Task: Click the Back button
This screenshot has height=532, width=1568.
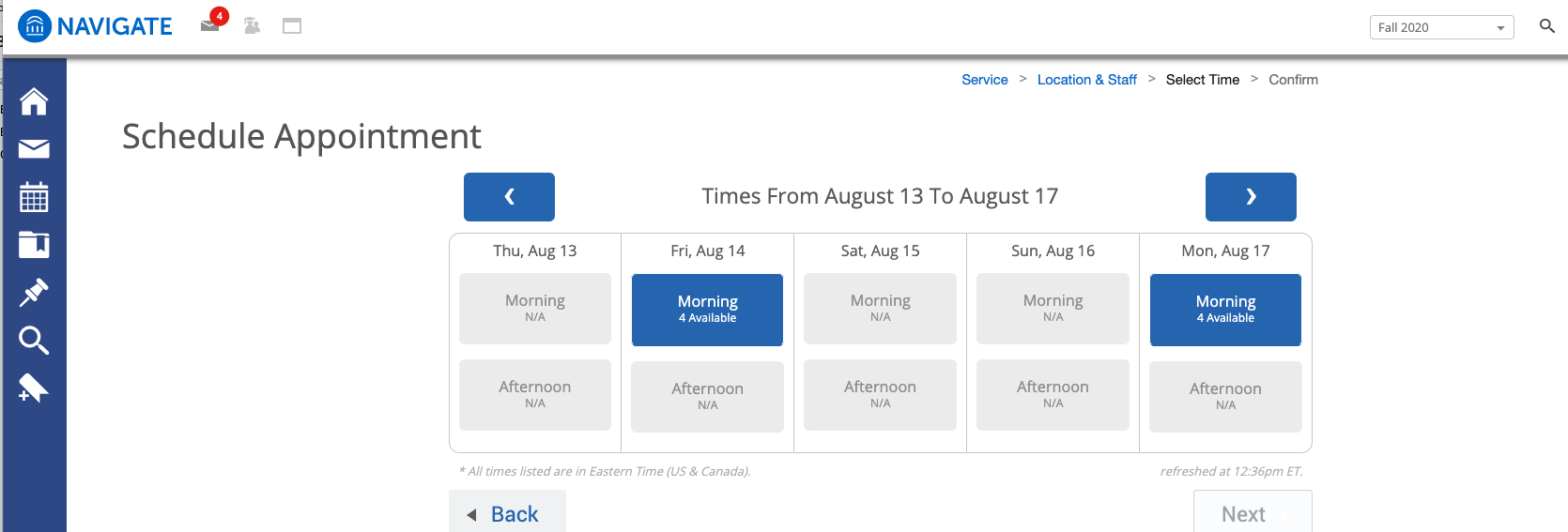Action: pyautogui.click(x=507, y=513)
